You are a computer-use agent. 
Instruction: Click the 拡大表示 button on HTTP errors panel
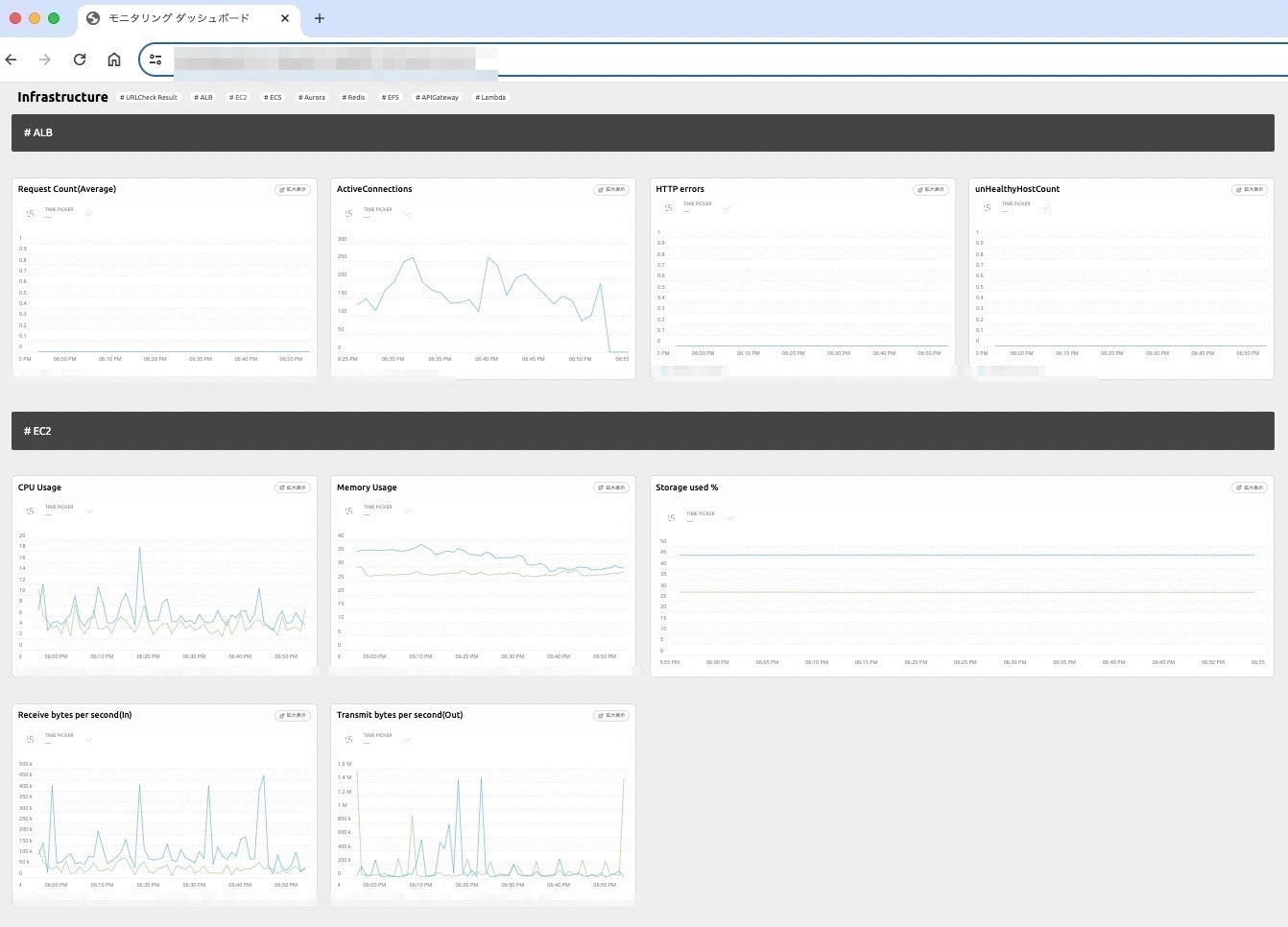click(x=931, y=190)
